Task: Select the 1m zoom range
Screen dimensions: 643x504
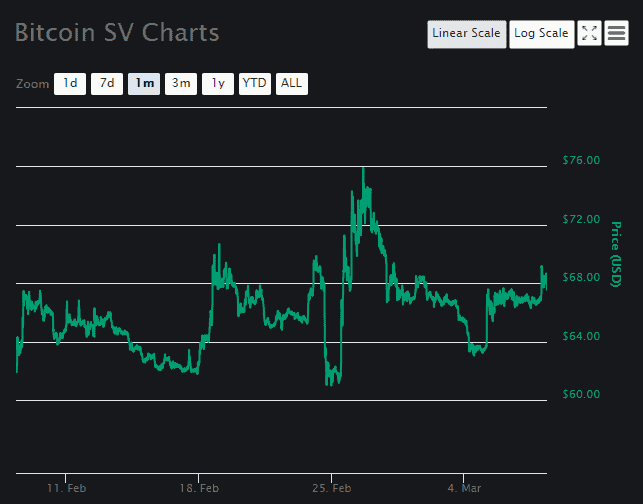Action: (144, 84)
